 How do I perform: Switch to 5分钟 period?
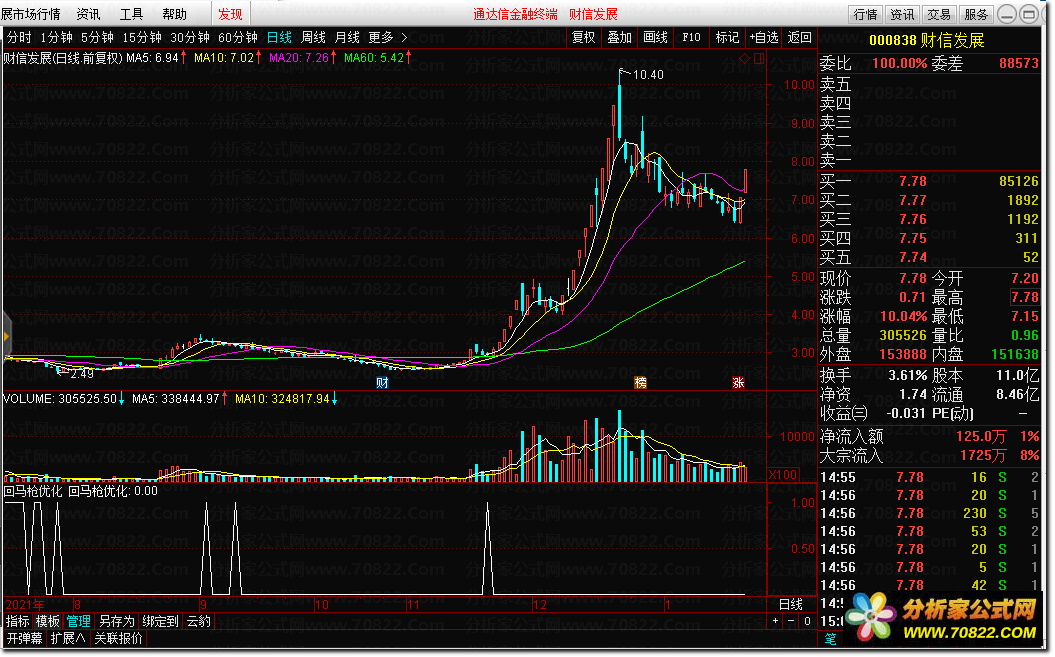pyautogui.click(x=98, y=38)
